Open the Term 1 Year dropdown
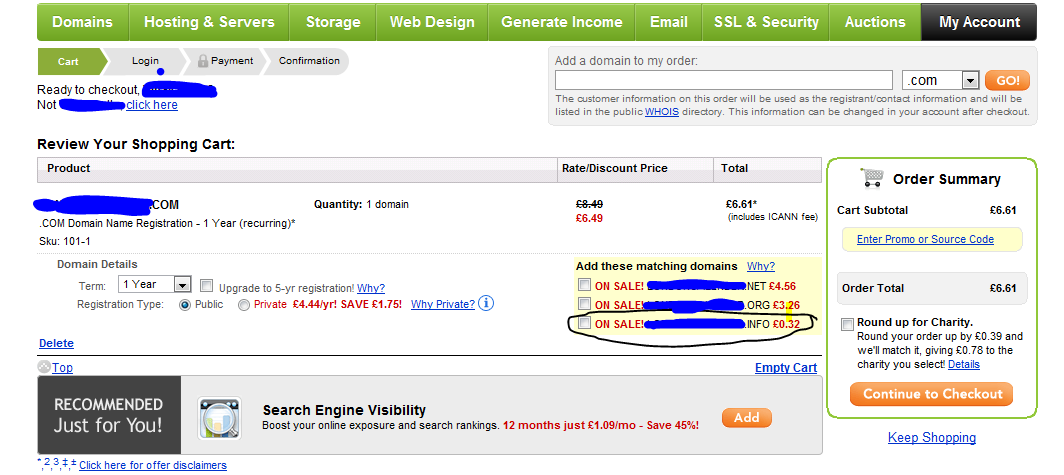This screenshot has width=1064, height=475. click(155, 284)
